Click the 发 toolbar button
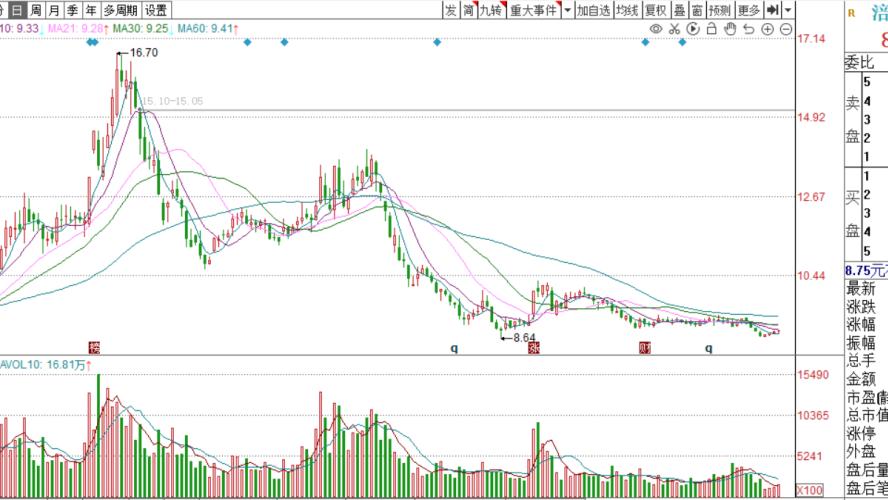The width and height of the screenshot is (888, 500). [x=451, y=10]
